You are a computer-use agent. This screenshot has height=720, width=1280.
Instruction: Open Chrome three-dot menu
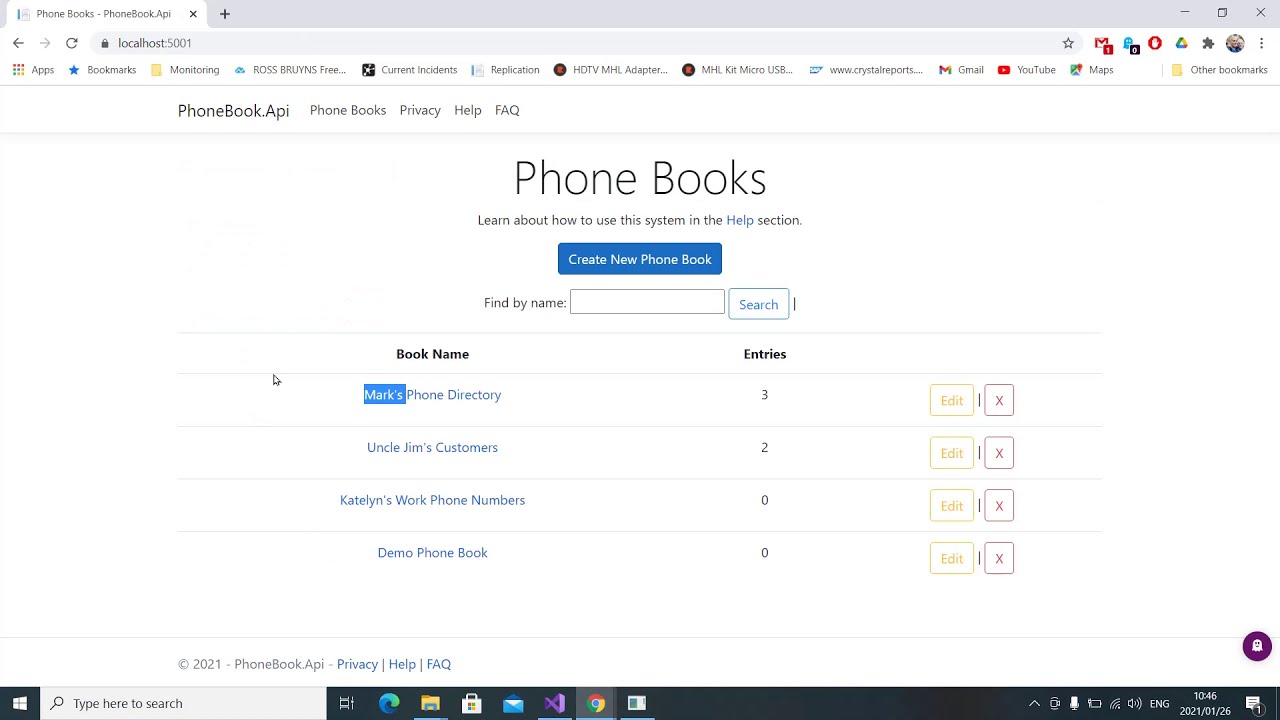click(1262, 43)
